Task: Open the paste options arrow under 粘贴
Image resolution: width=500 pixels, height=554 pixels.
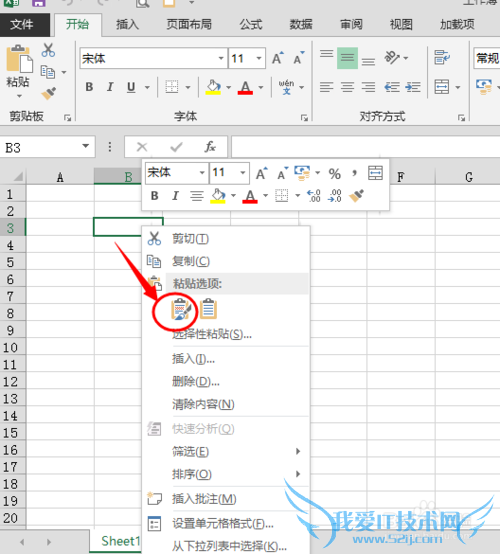Action: click(19, 96)
